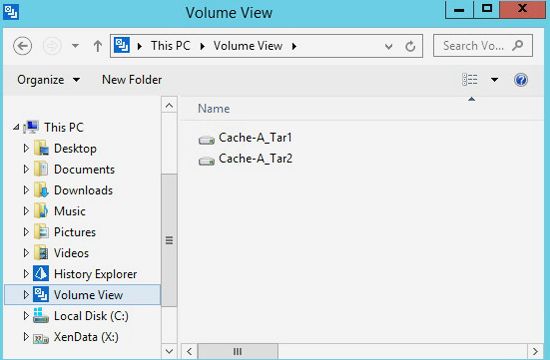Select Music in the navigation tree
550x360 pixels.
pos(69,211)
